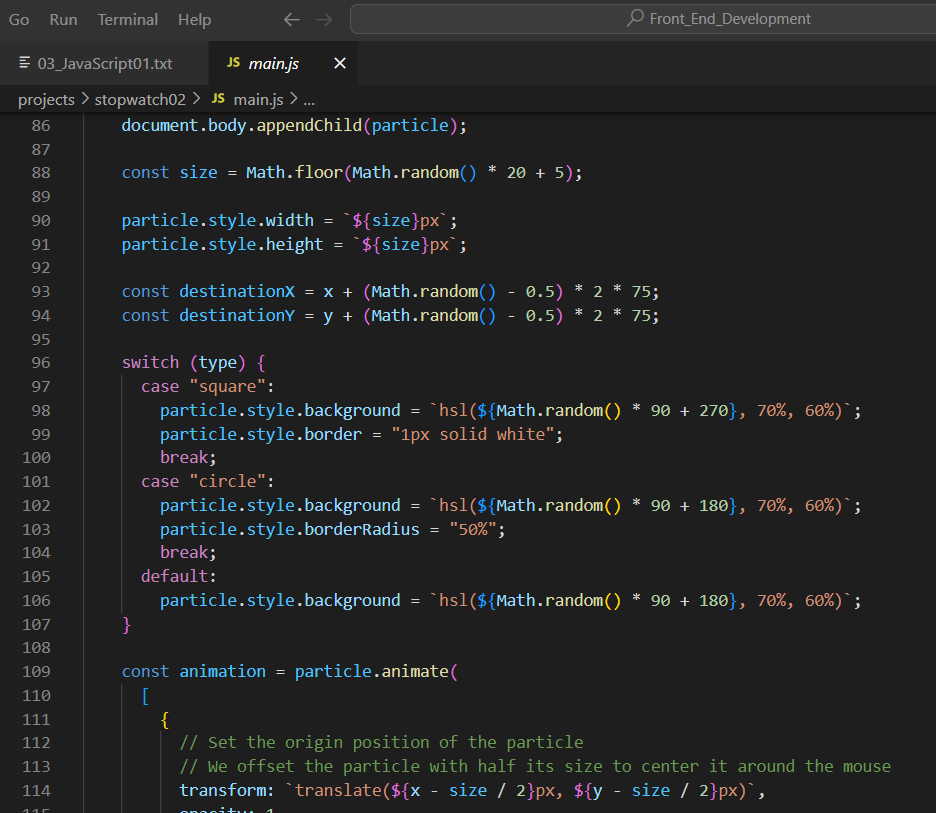Click line number 109
Screen dimensions: 936x813
click(36, 672)
